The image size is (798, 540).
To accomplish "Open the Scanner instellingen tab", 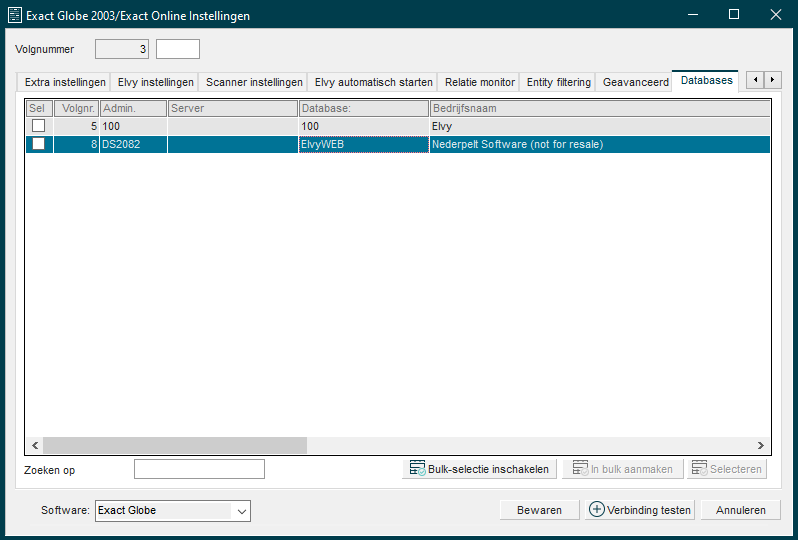I will pos(253,82).
